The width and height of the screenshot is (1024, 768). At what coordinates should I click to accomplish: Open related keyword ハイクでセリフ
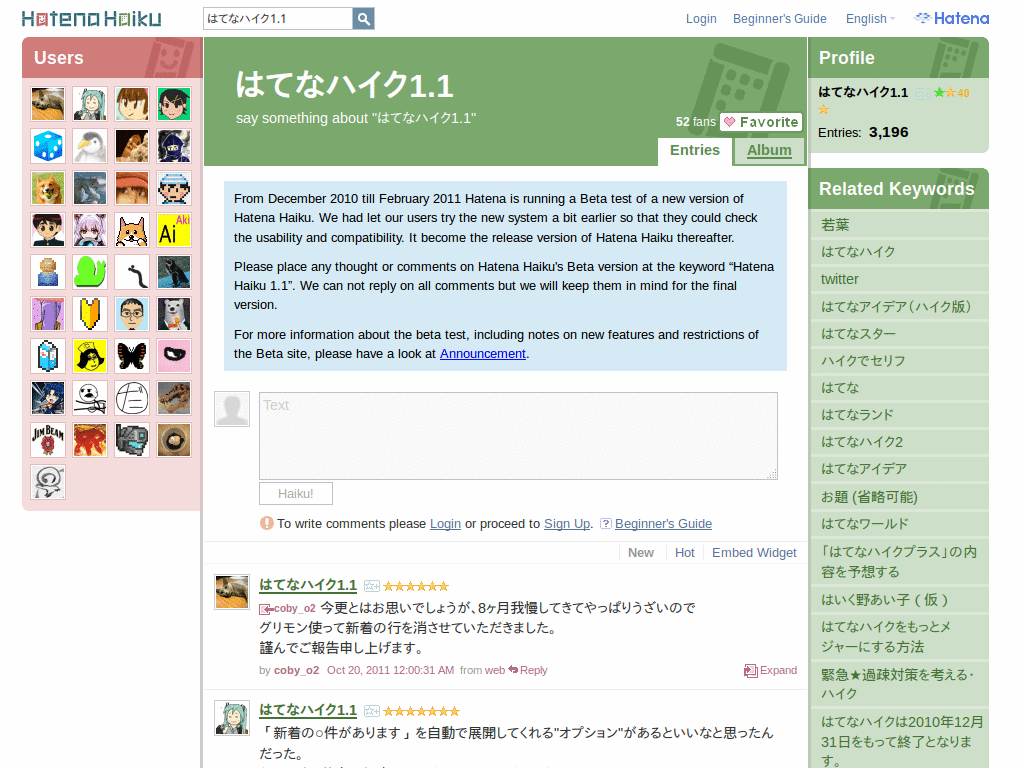point(863,360)
